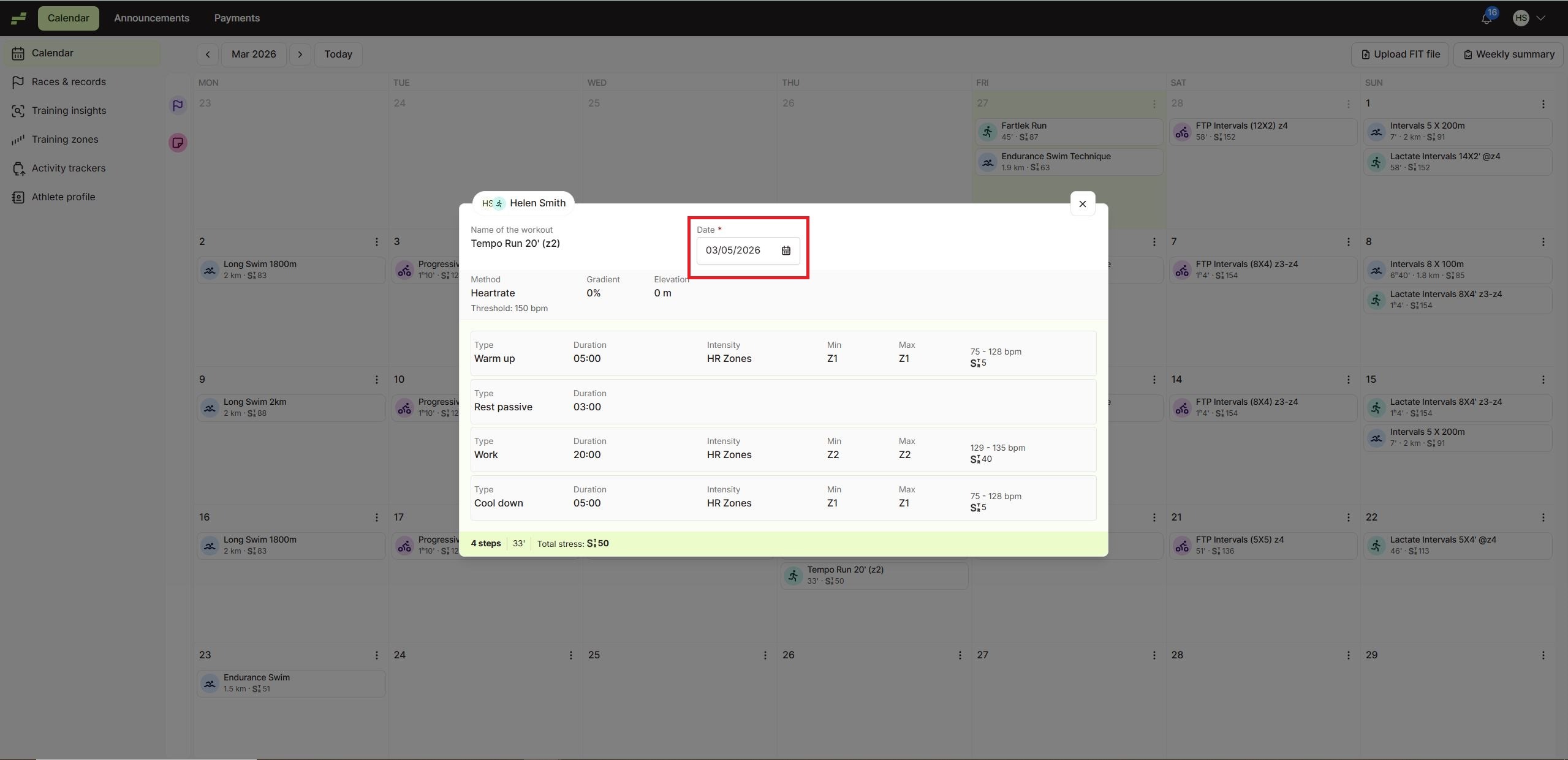Click the pink sticky note icon
Viewport: 1568px width, 760px height.
[178, 143]
